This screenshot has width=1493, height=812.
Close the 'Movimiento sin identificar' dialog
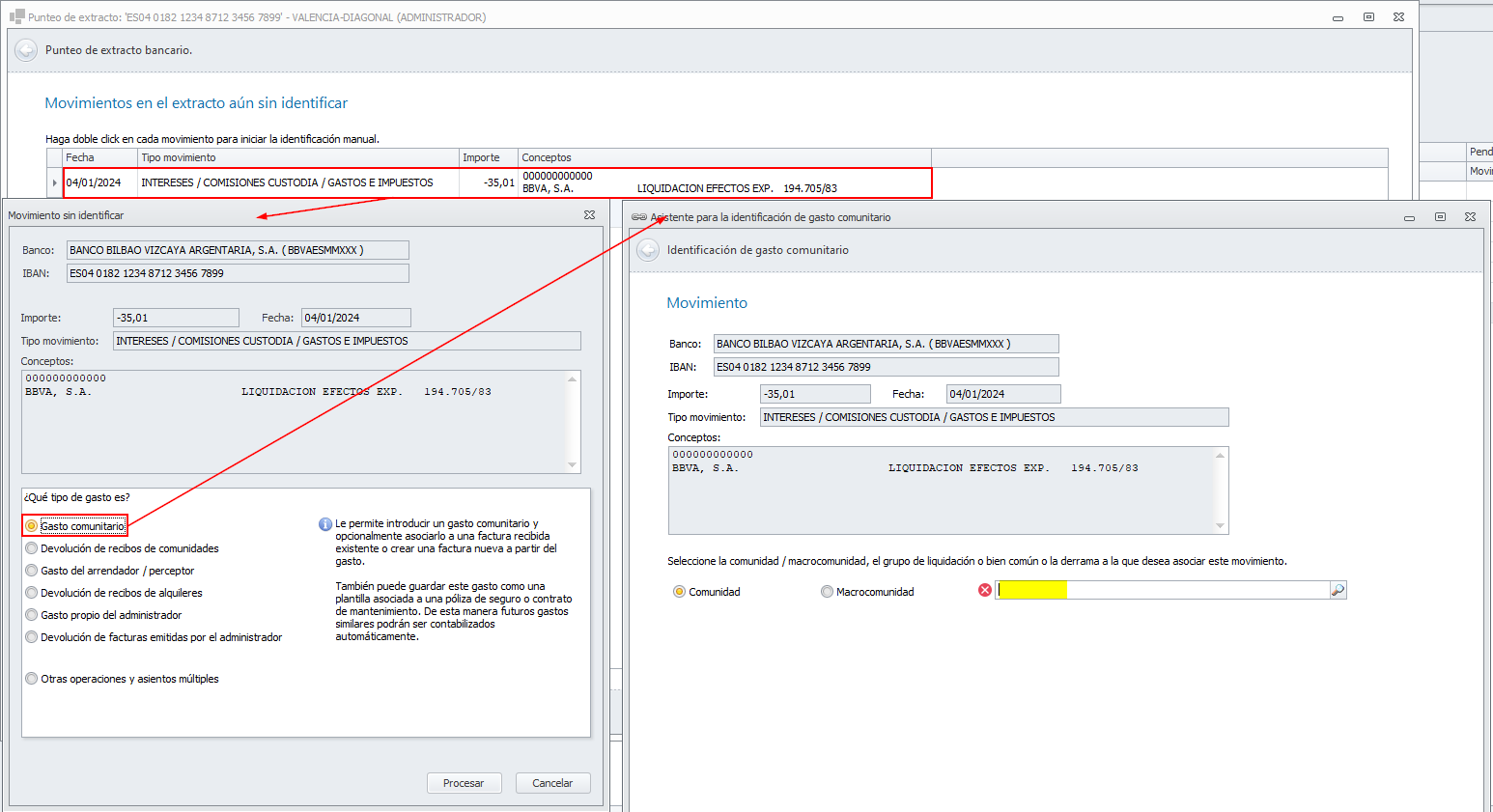(589, 215)
